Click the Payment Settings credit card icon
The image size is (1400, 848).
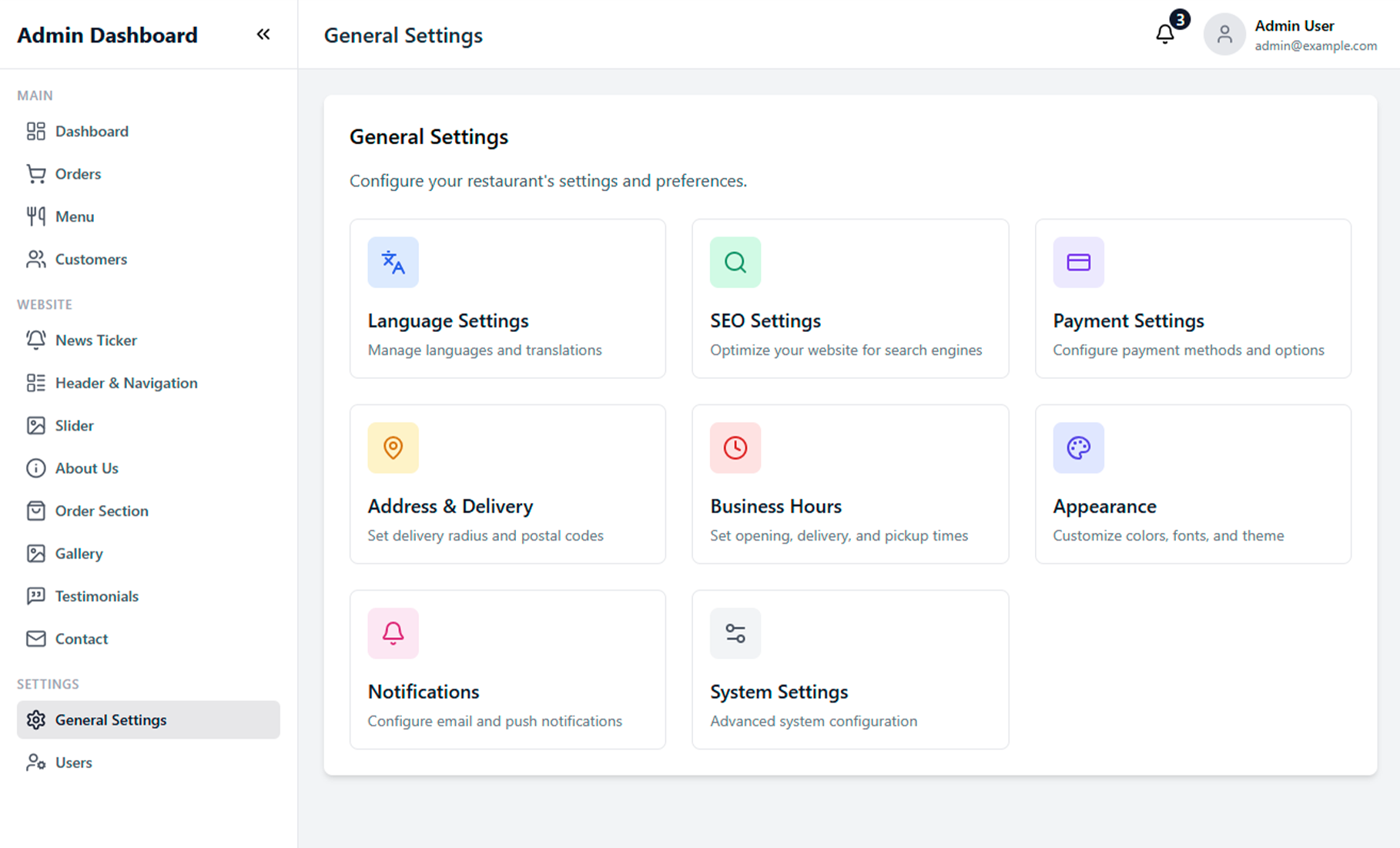(1078, 263)
